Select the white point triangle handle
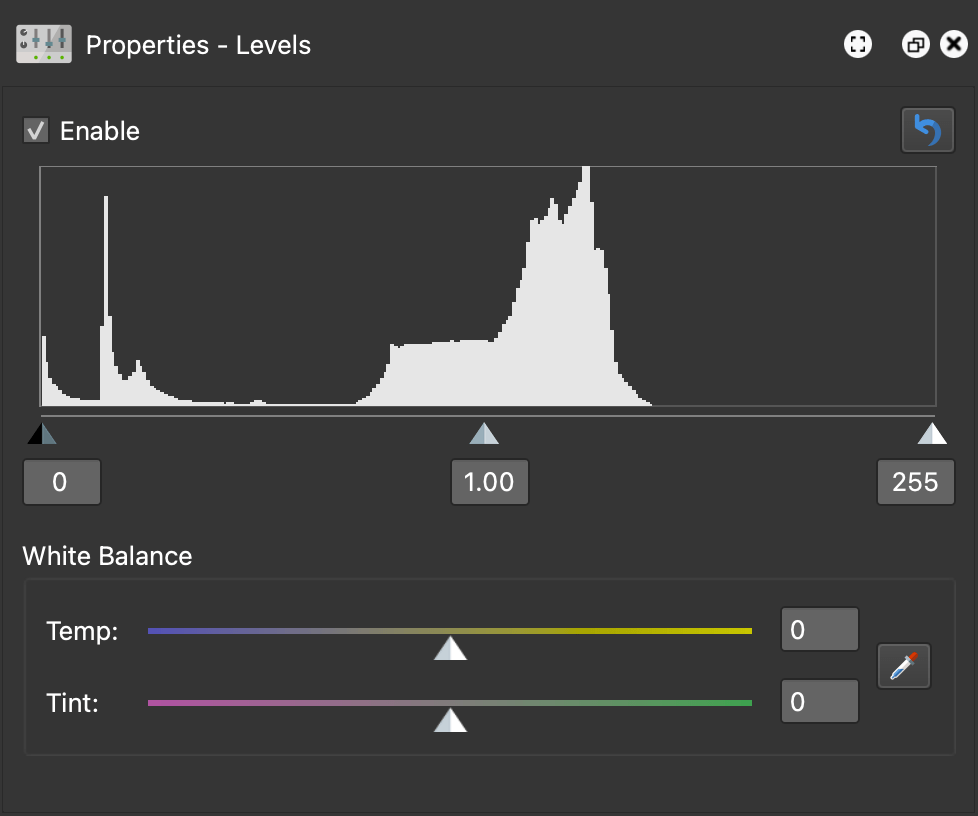The width and height of the screenshot is (978, 816). click(932, 434)
